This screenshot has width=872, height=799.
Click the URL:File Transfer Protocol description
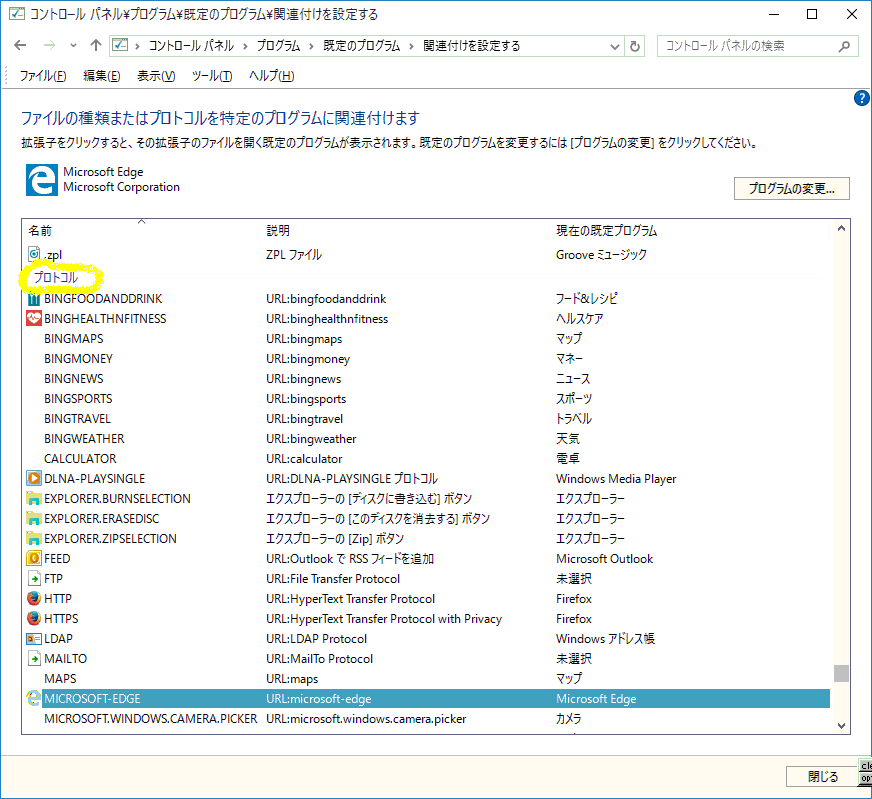tap(333, 579)
